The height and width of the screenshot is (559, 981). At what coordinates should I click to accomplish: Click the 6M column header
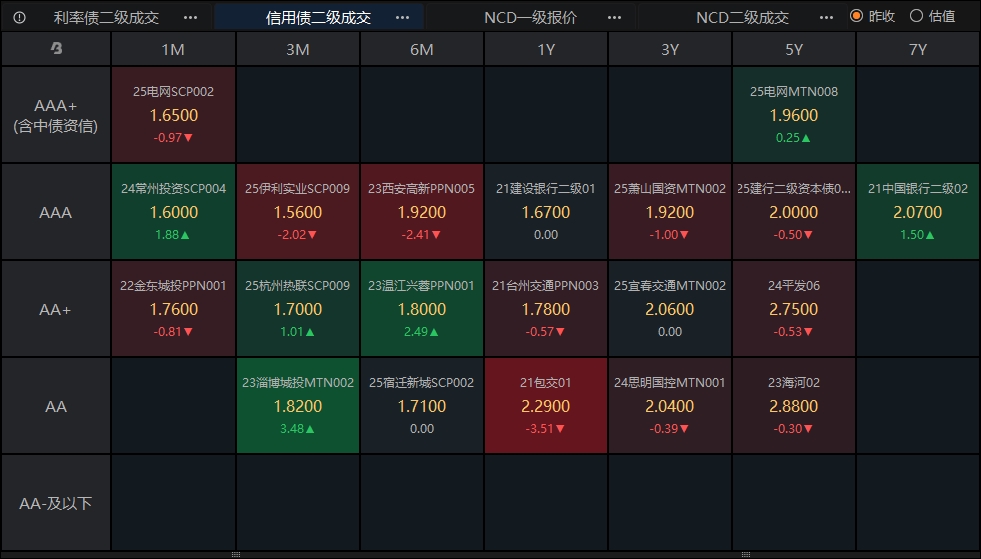(x=422, y=49)
